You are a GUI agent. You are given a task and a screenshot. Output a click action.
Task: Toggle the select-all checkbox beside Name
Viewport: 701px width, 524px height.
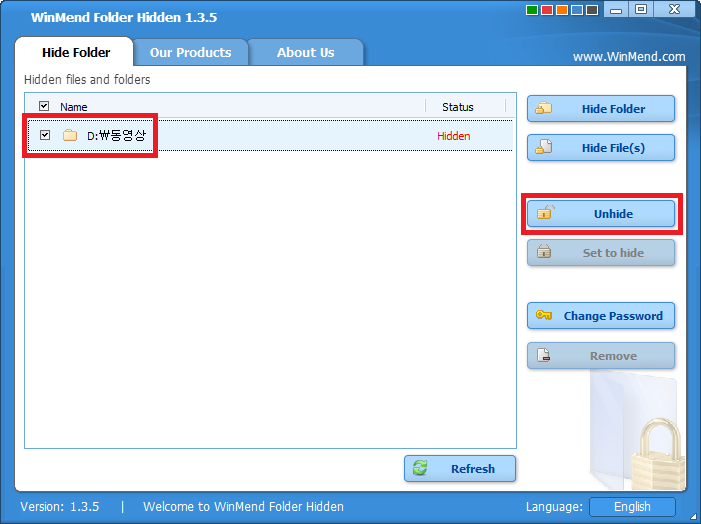point(44,106)
